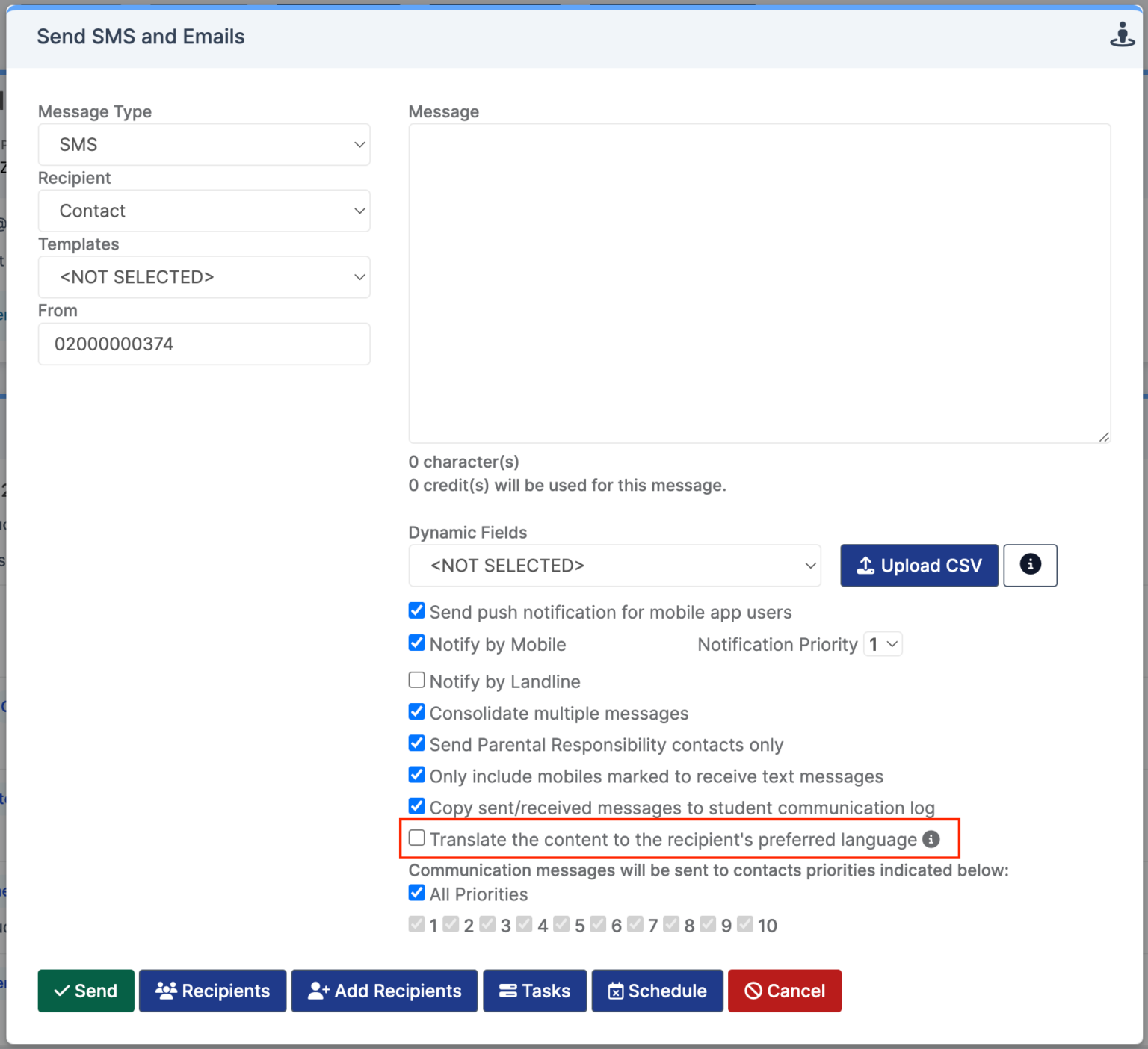The image size is (1148, 1049).
Task: Enable translation to recipient's preferred language
Action: tap(416, 838)
